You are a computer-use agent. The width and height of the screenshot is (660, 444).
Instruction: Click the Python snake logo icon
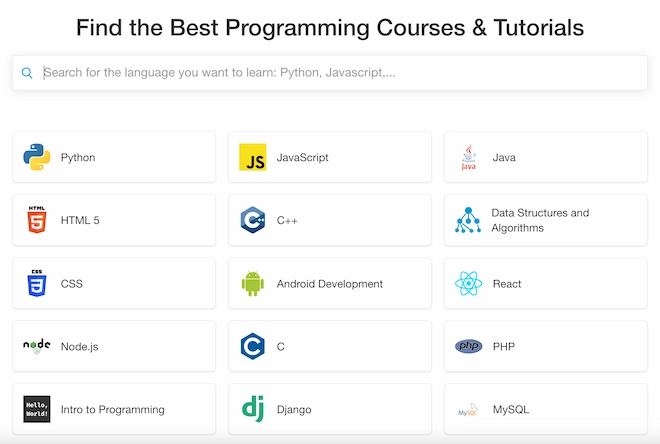click(37, 157)
